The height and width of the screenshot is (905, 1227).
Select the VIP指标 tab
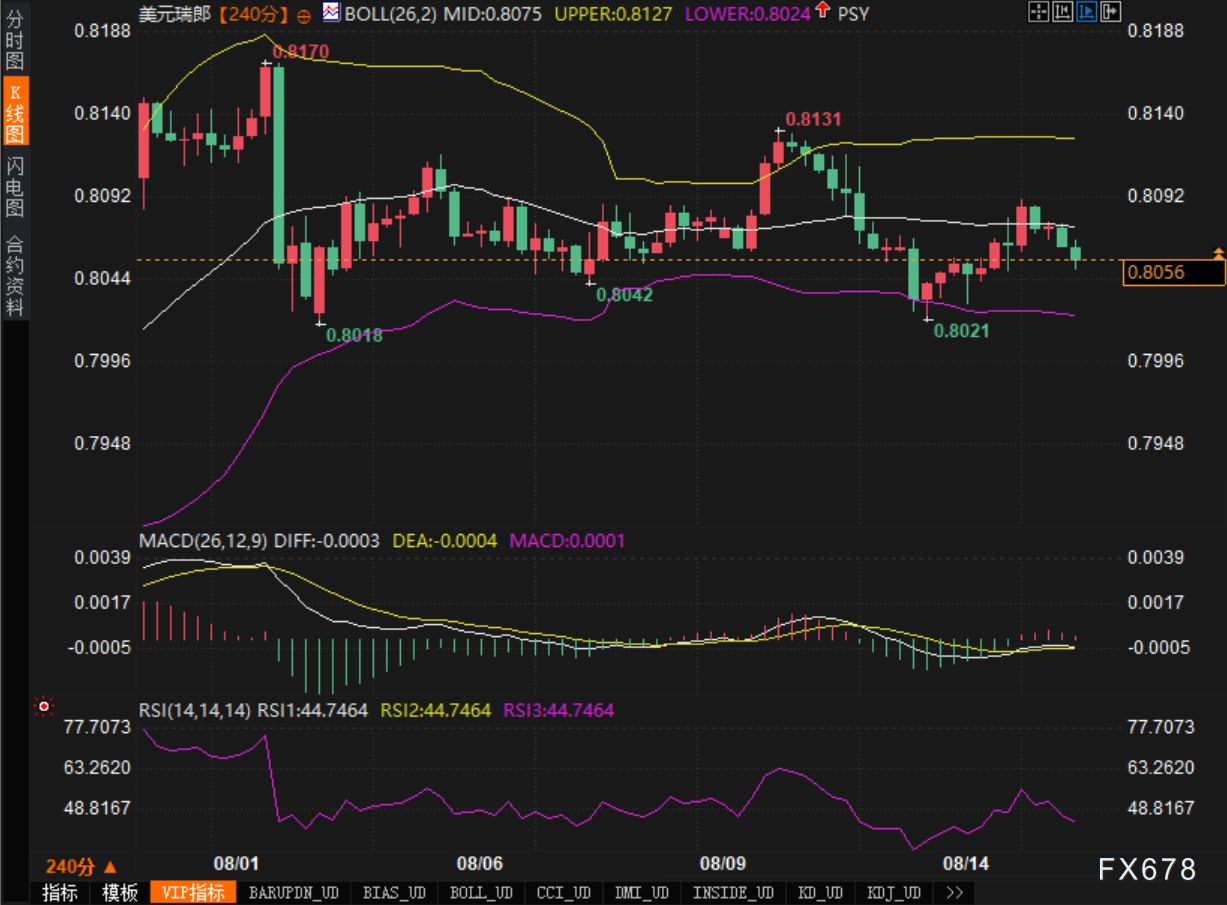pos(193,892)
